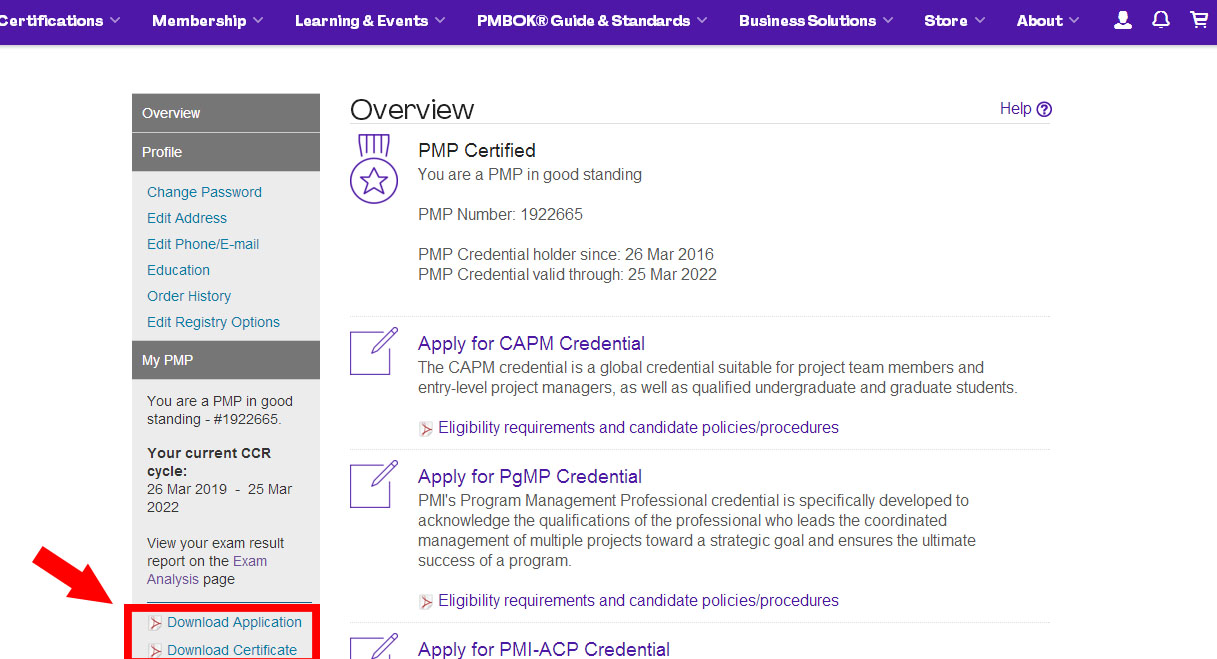This screenshot has width=1217, height=659.
Task: Click the notifications bell icon
Action: (x=1161, y=20)
